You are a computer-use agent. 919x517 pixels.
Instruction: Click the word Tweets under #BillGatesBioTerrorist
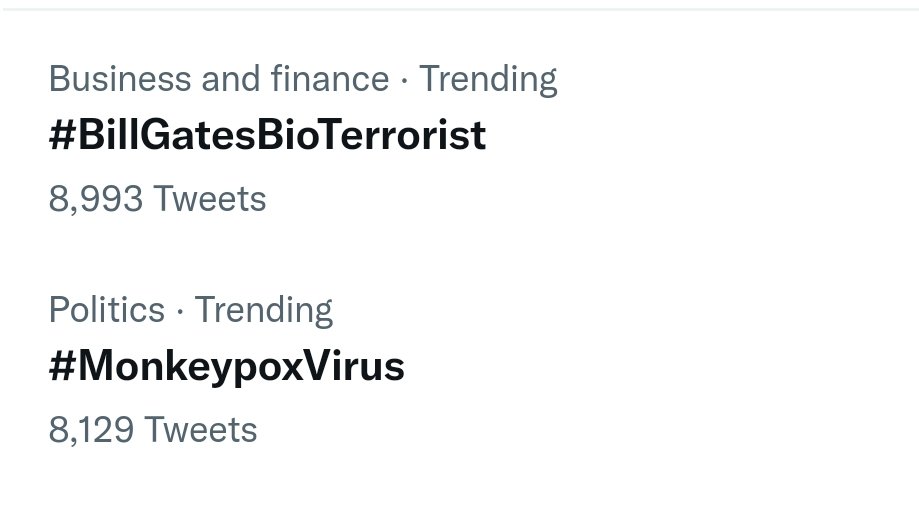(x=210, y=199)
